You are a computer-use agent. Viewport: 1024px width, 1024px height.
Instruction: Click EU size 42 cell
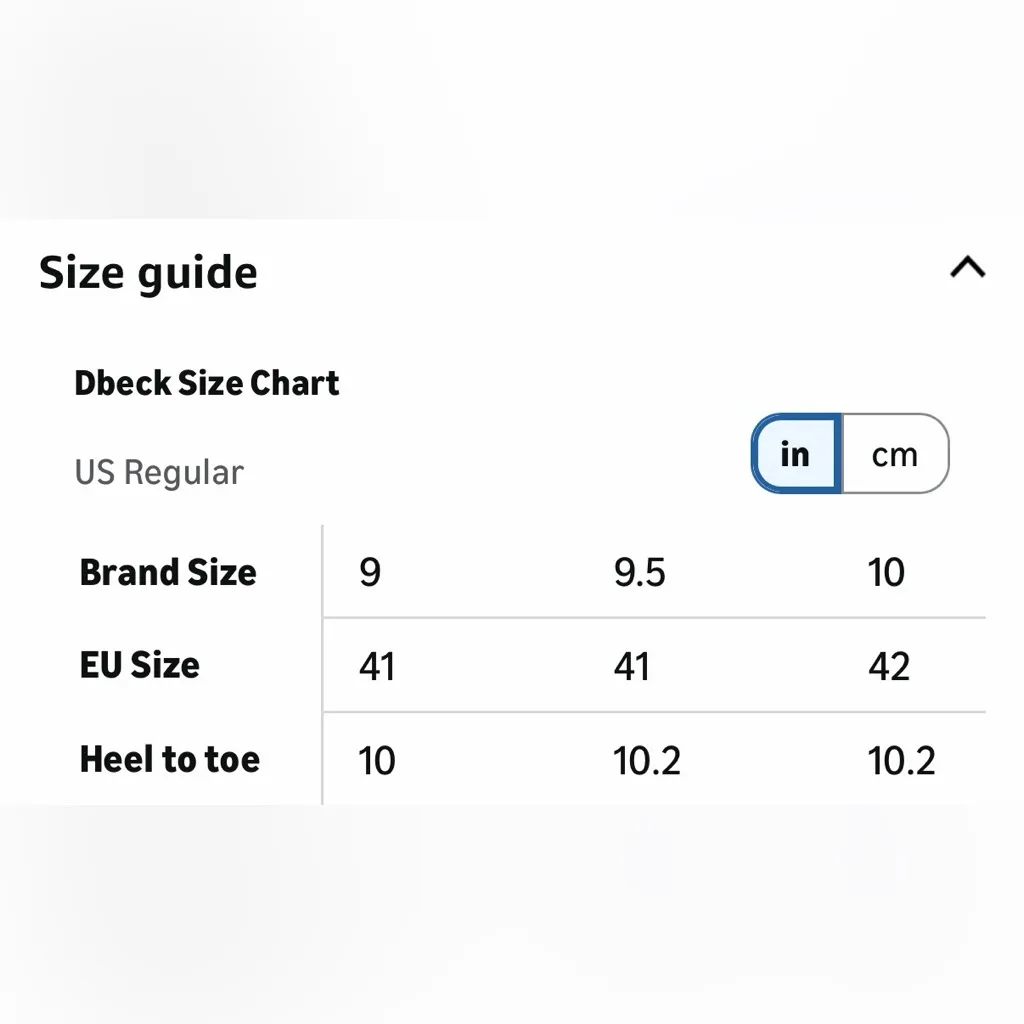pos(889,666)
